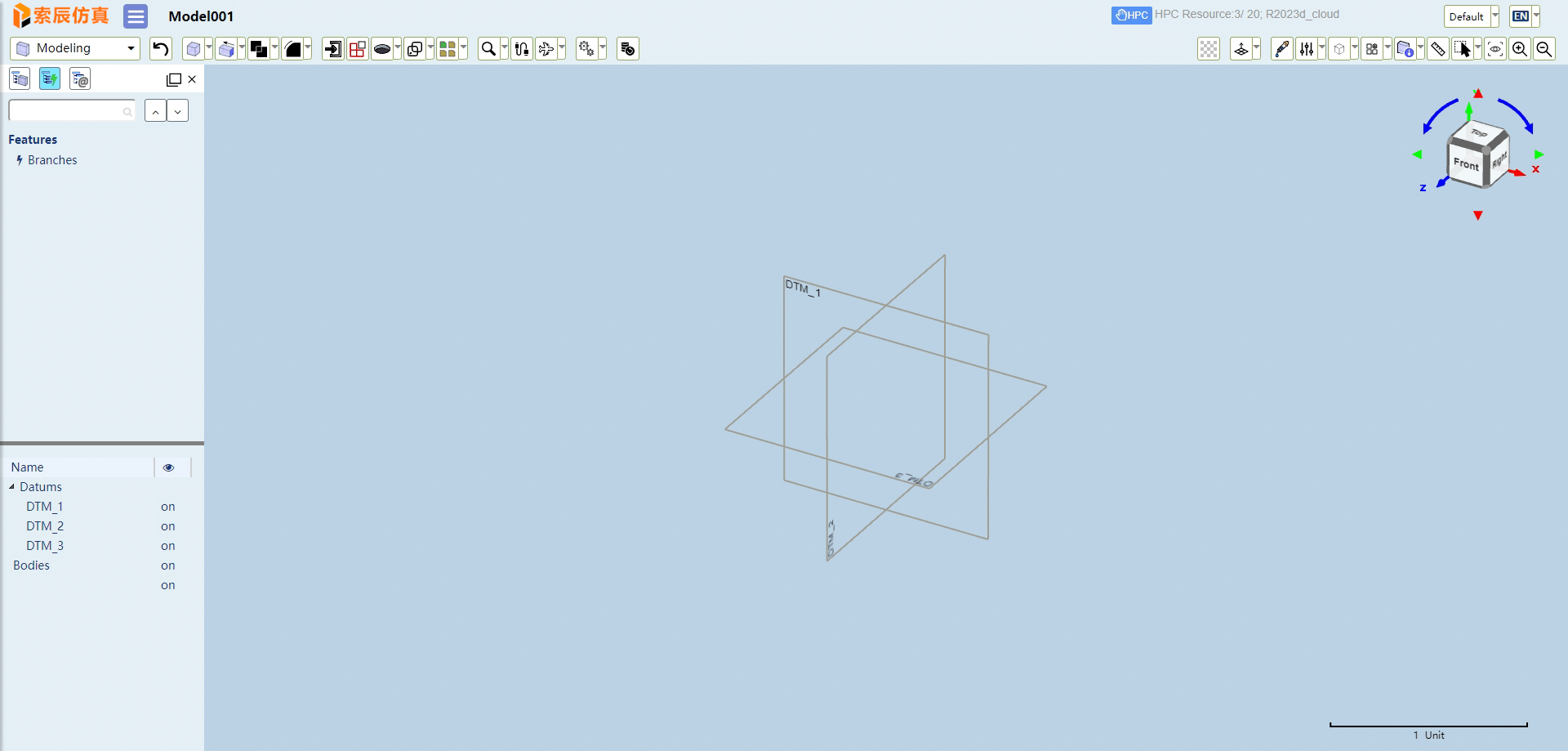Click the fit-view eye icon
Screen dimensions: 1568x751
[x=1495, y=49]
